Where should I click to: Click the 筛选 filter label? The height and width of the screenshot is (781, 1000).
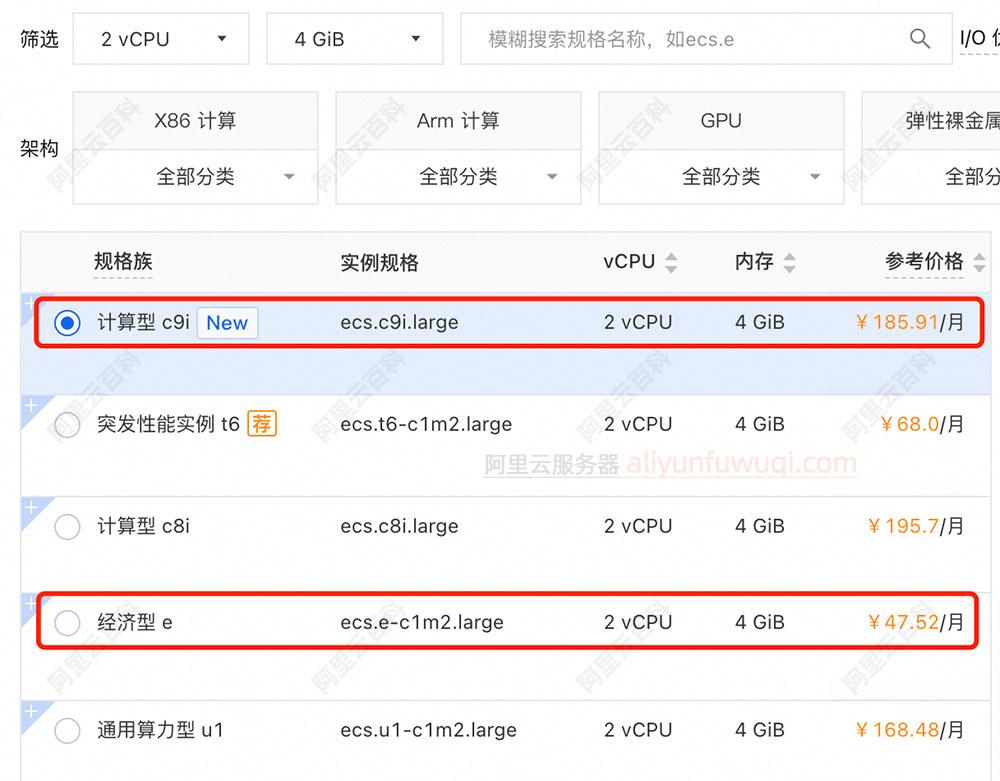coord(40,39)
